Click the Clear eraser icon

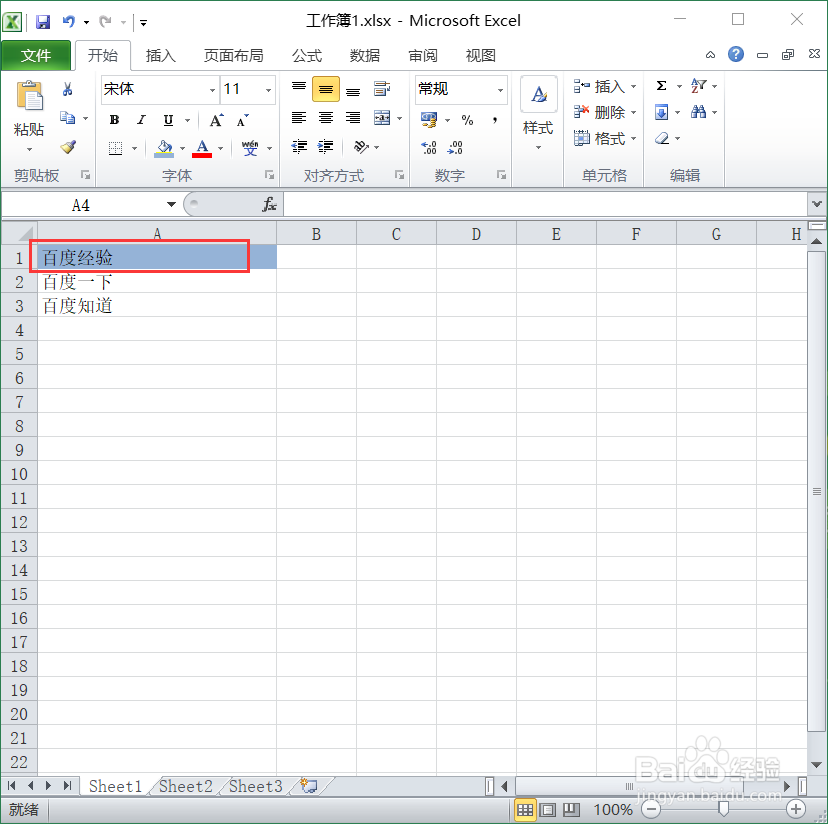point(662,138)
